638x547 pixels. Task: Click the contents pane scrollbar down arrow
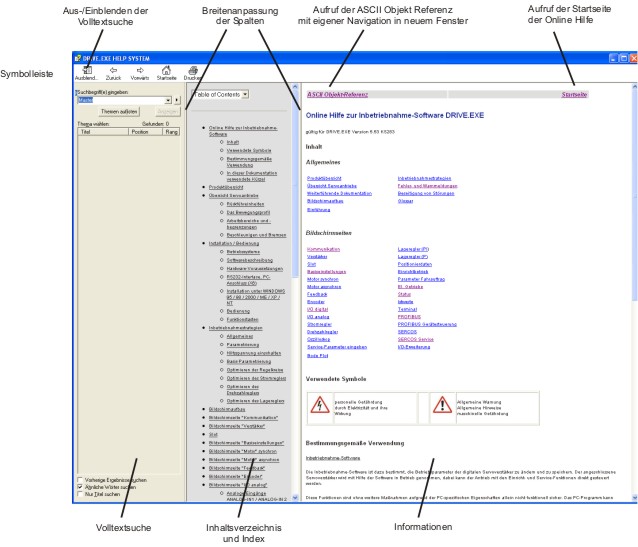point(295,497)
